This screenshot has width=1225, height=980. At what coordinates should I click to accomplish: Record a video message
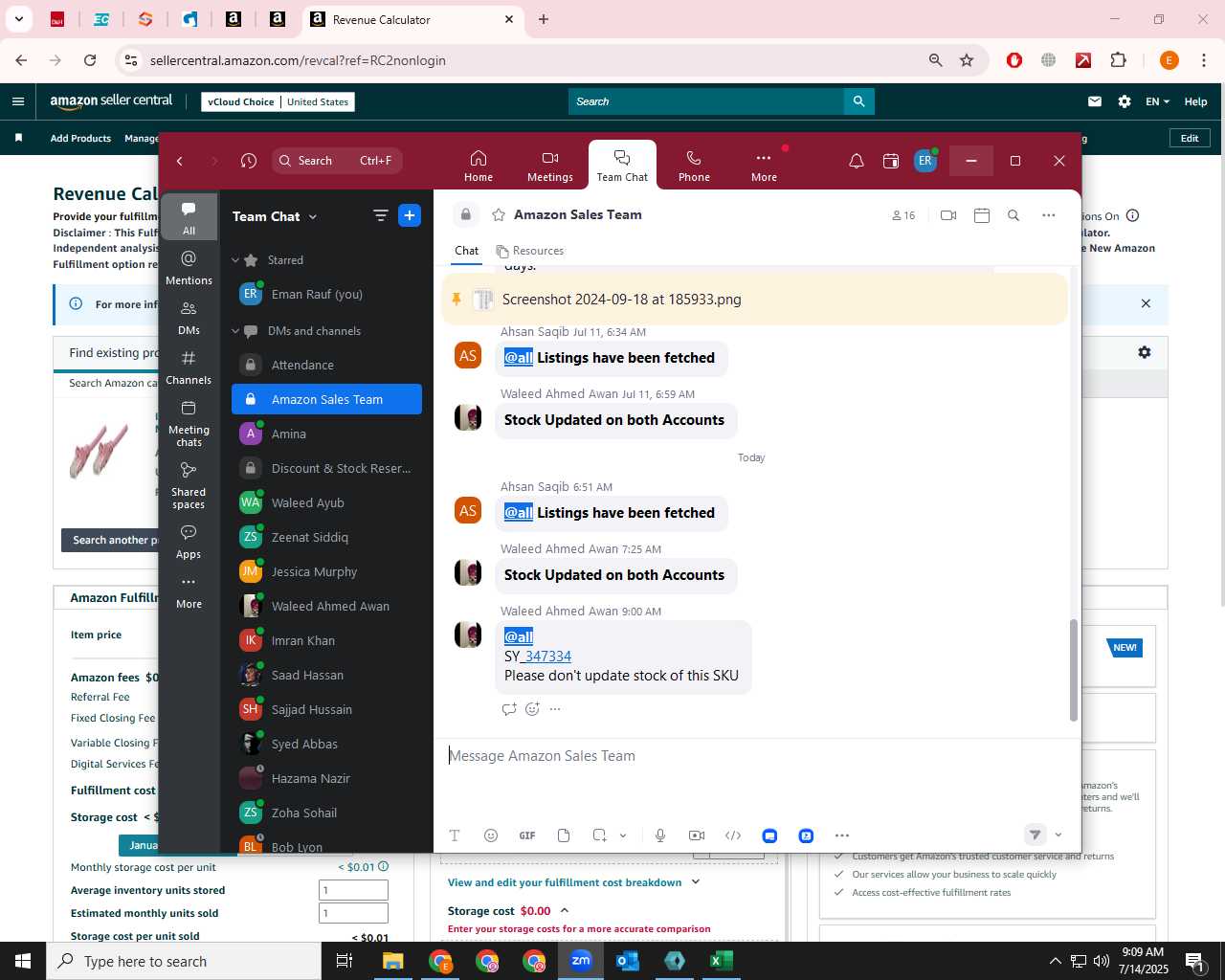pyautogui.click(x=697, y=835)
